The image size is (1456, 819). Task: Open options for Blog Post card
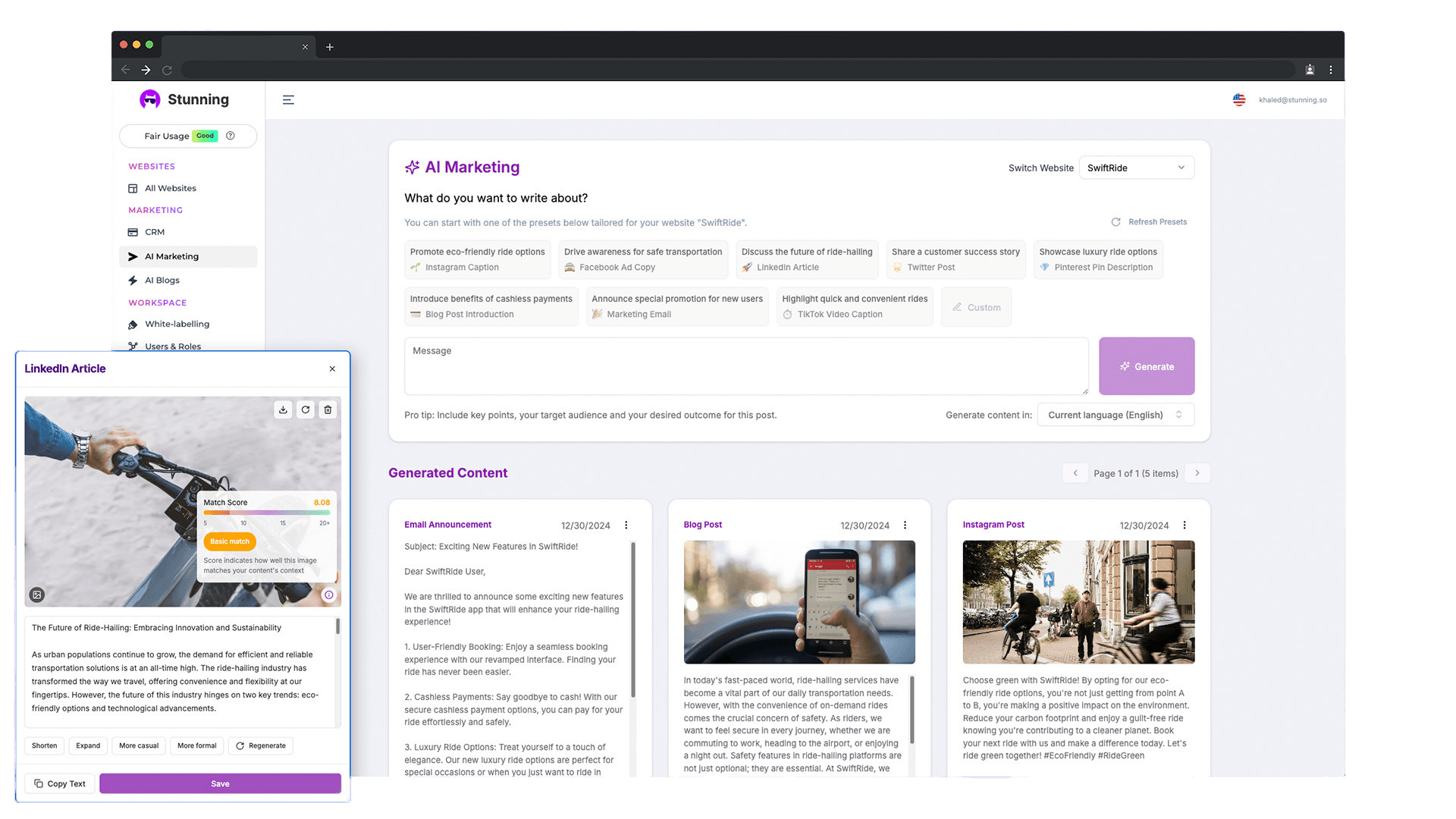coord(905,525)
